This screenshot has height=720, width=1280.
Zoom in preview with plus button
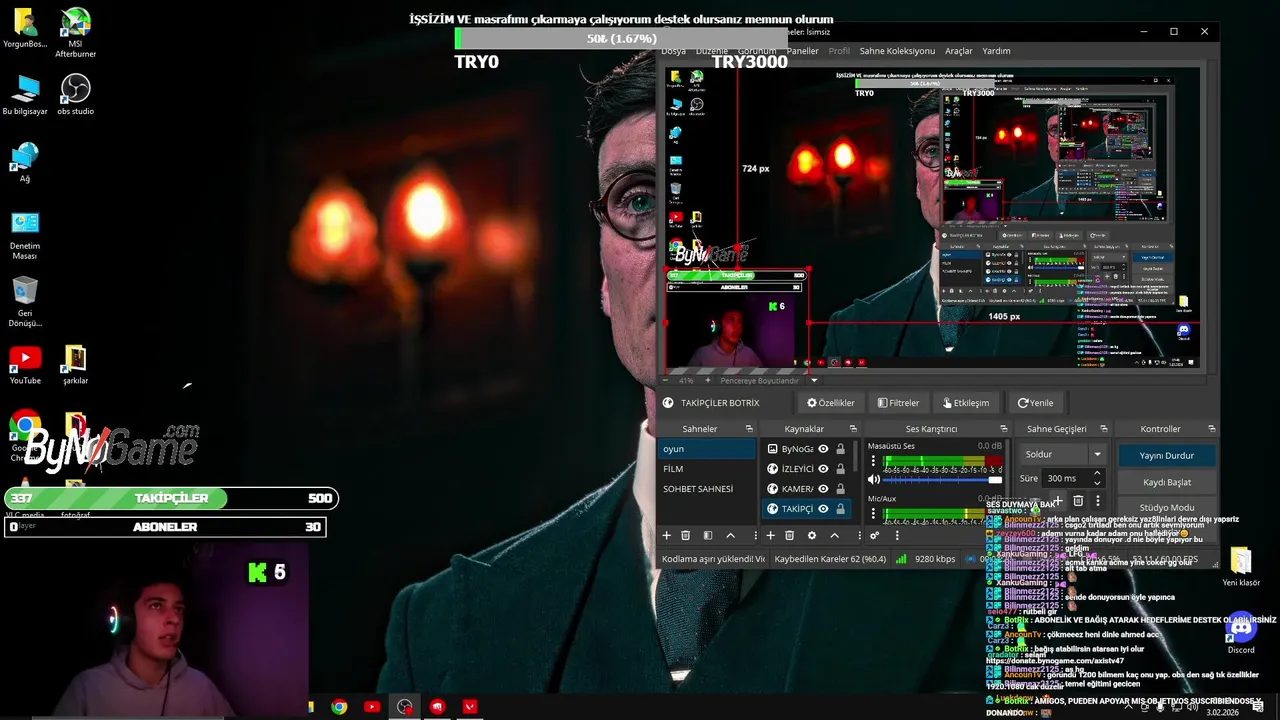click(708, 381)
